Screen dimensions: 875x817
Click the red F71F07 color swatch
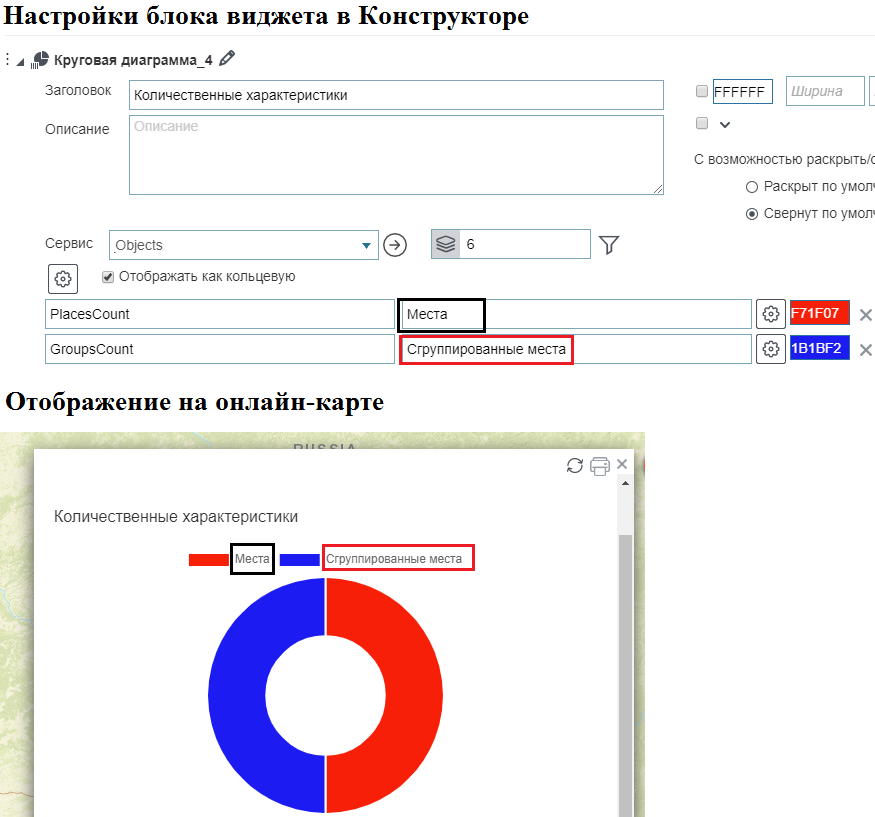(820, 313)
